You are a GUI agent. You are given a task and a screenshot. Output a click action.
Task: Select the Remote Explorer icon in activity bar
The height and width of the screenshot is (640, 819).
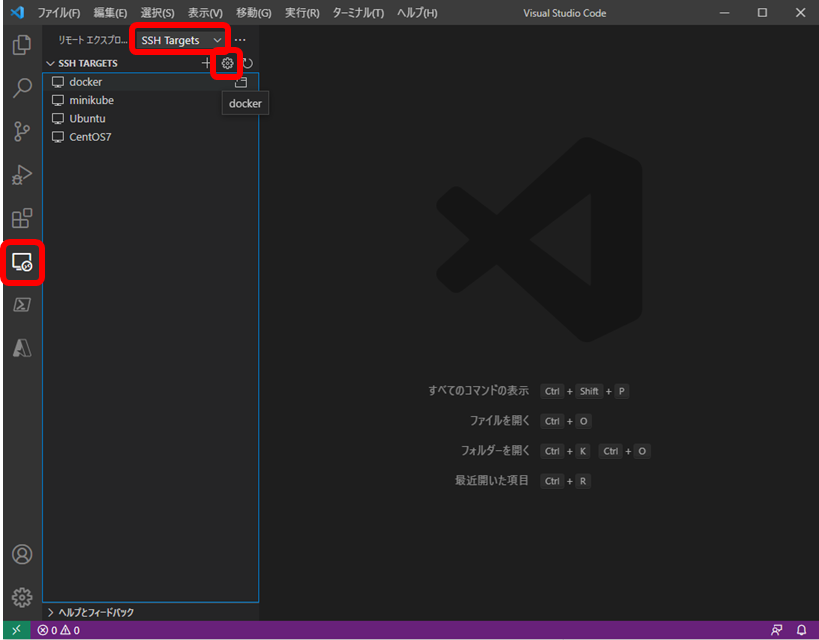[22, 262]
